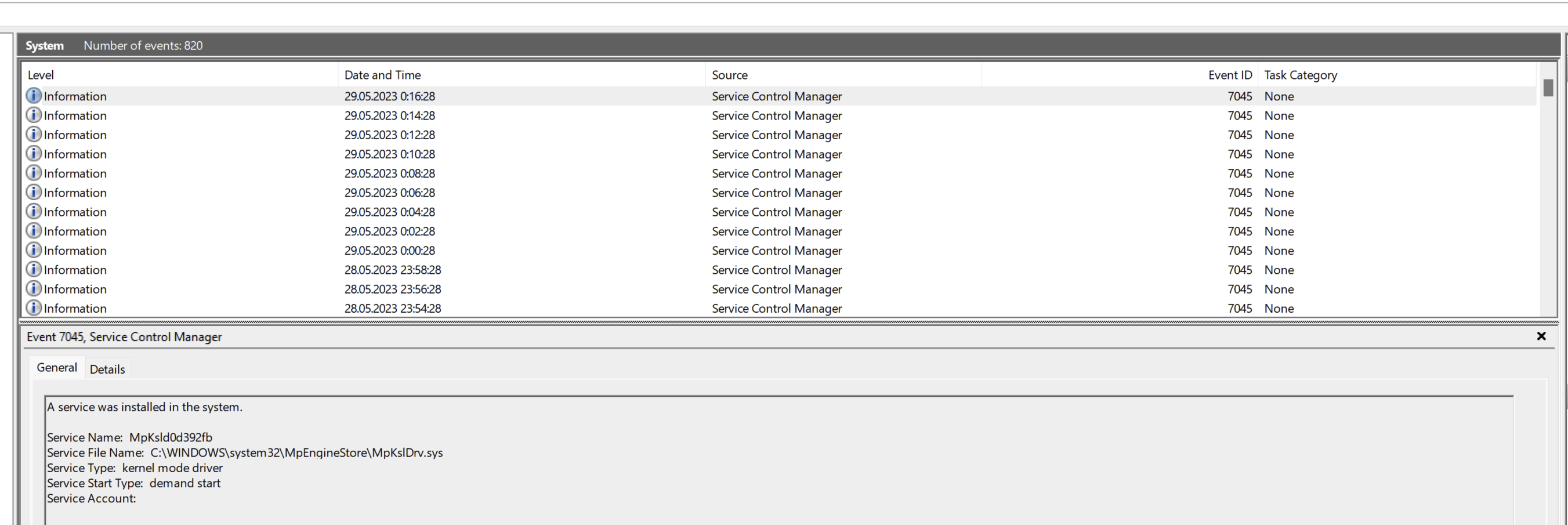The width and height of the screenshot is (1568, 525).
Task: Click the Information icon on the 0:04:28 event row
Action: pos(34,211)
